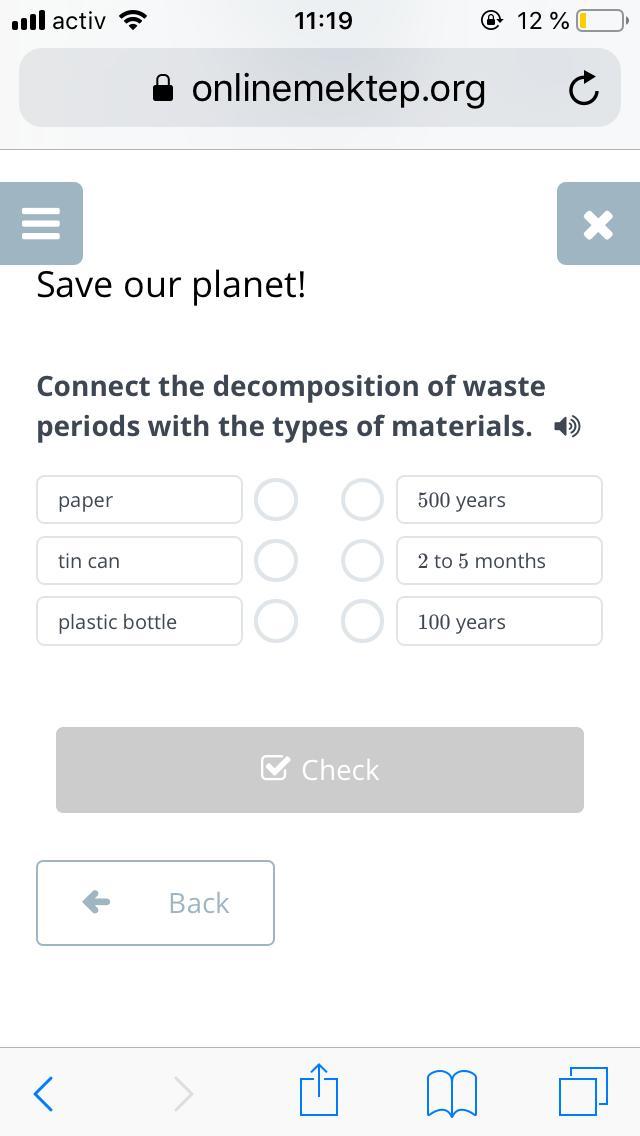The width and height of the screenshot is (640, 1136).
Task: Reload the page in Safari
Action: pos(583,89)
